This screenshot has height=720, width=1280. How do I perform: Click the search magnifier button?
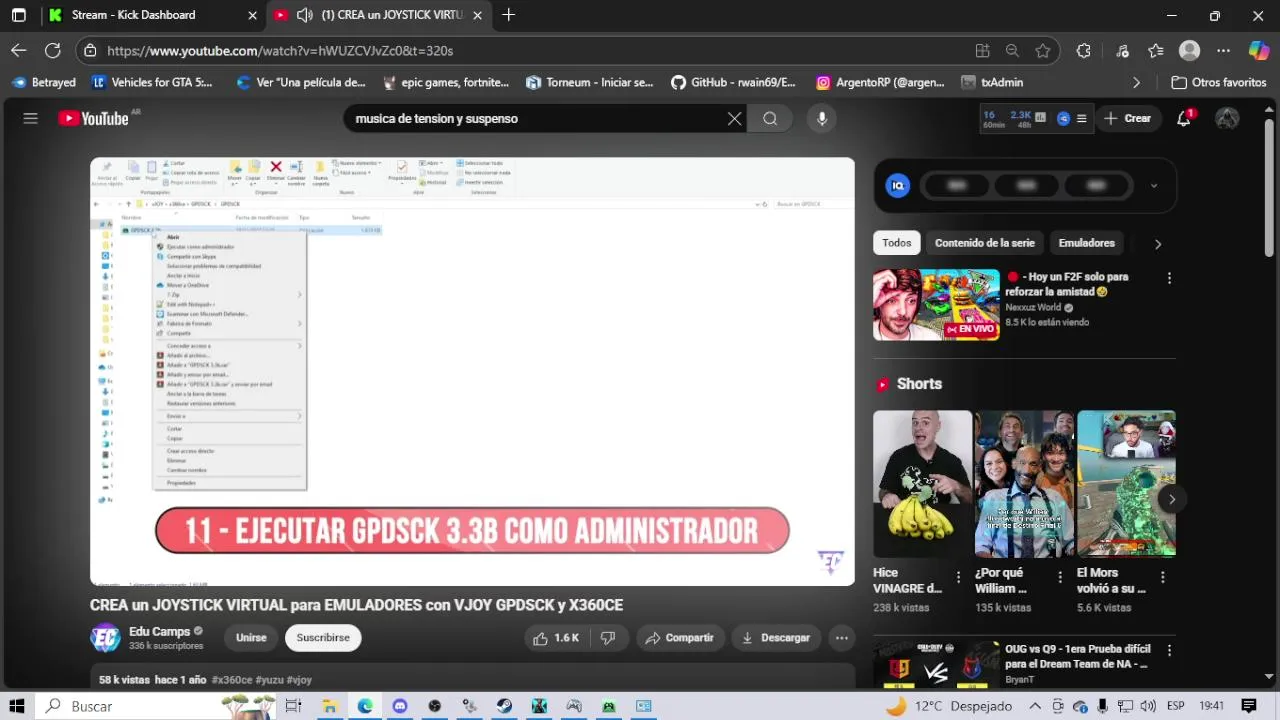(x=770, y=118)
